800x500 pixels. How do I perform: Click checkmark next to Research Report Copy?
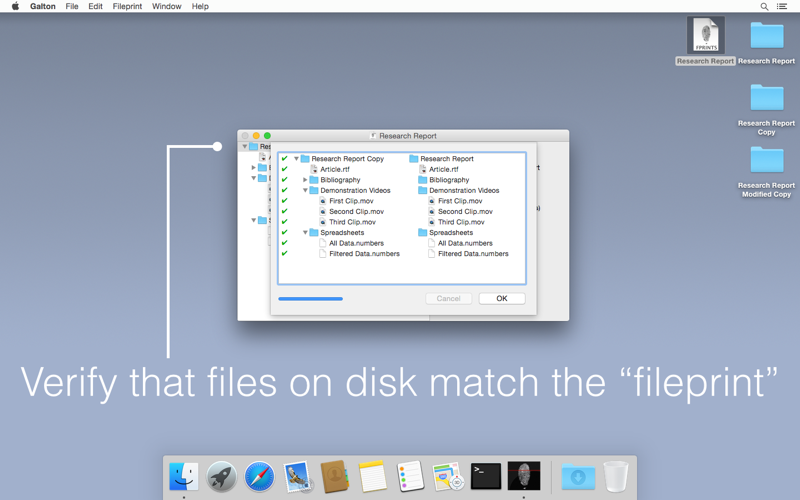285,159
